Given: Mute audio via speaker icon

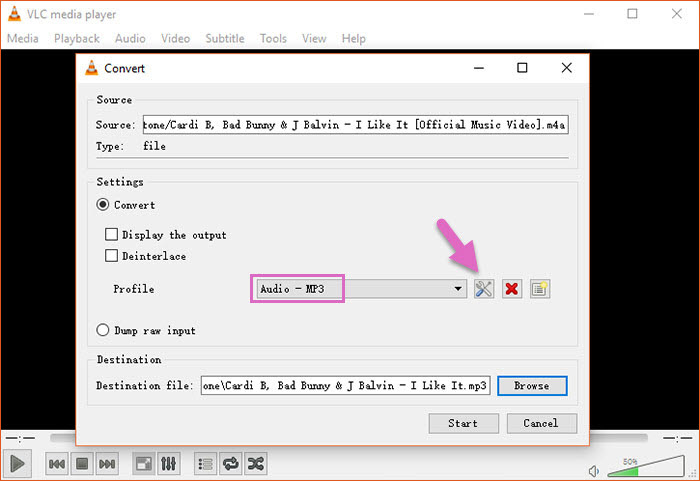Looking at the screenshot, I should (593, 471).
